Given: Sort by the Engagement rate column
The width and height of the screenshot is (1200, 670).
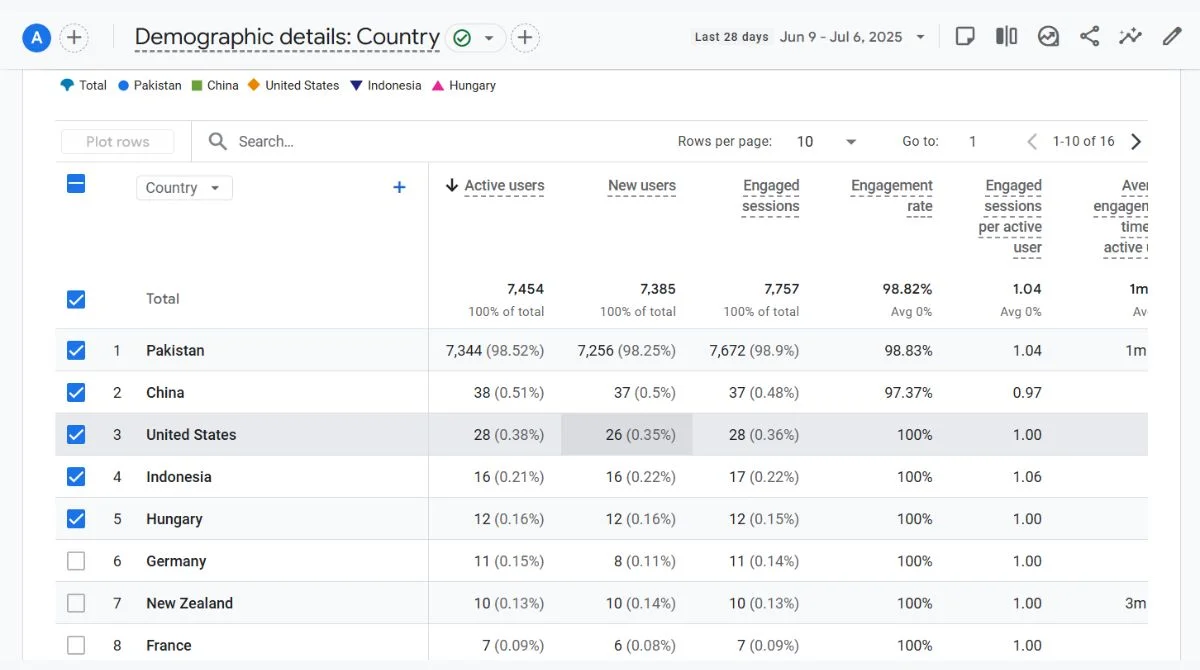Looking at the screenshot, I should pyautogui.click(x=892, y=196).
